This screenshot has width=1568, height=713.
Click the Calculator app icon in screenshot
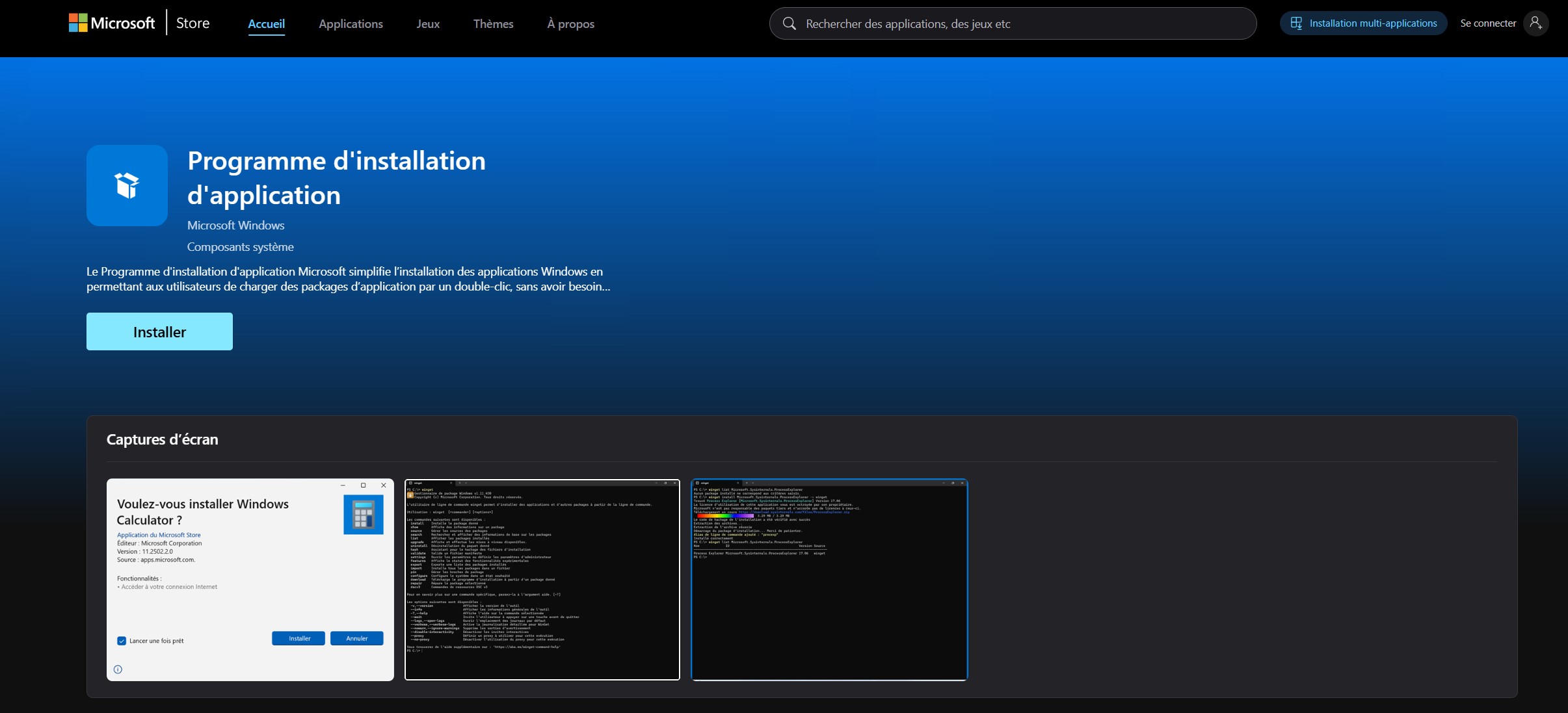pos(363,514)
